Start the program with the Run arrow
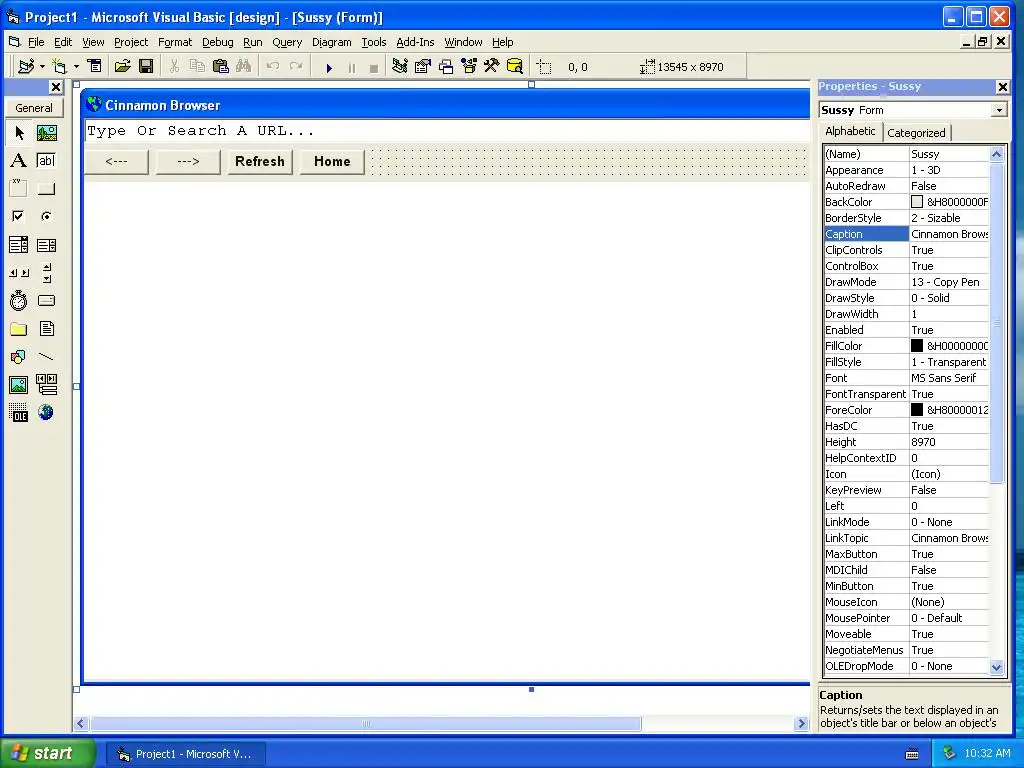Viewport: 1024px width, 768px height. [329, 67]
